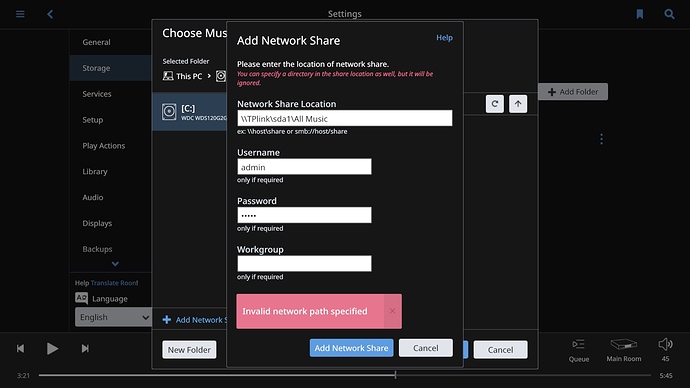Skip to the previous track

pos(20,348)
